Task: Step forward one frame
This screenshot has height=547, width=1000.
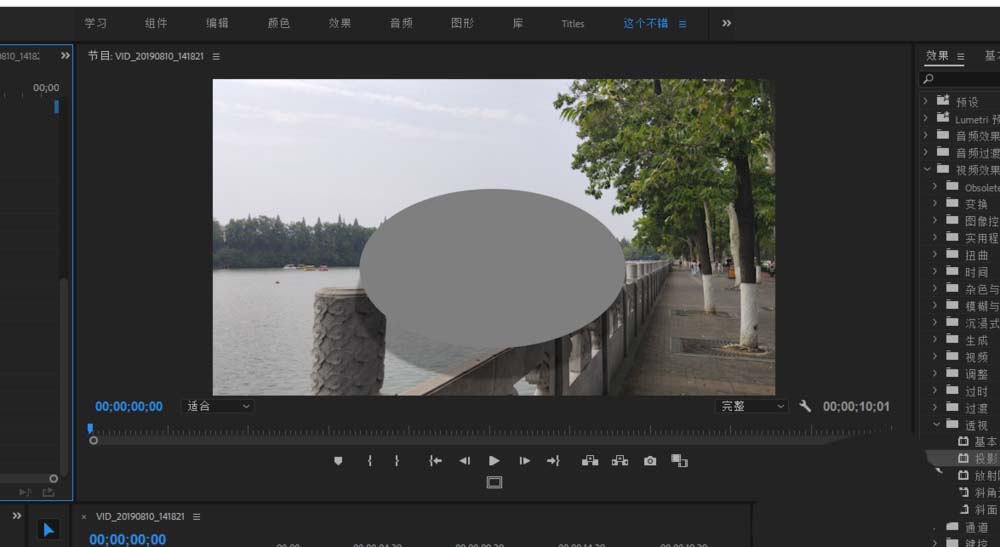Action: tap(524, 461)
